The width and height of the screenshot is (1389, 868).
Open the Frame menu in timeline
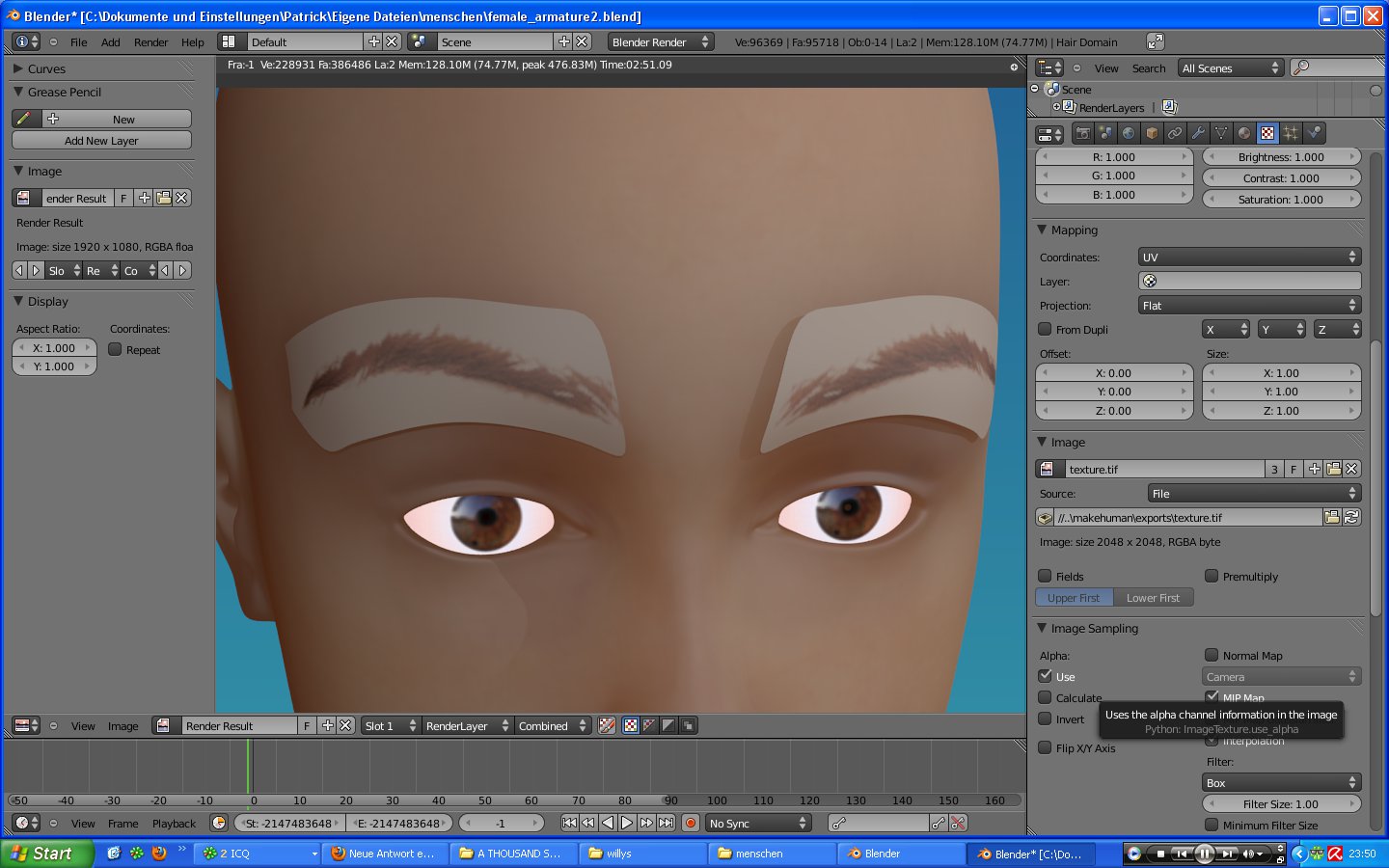point(123,824)
